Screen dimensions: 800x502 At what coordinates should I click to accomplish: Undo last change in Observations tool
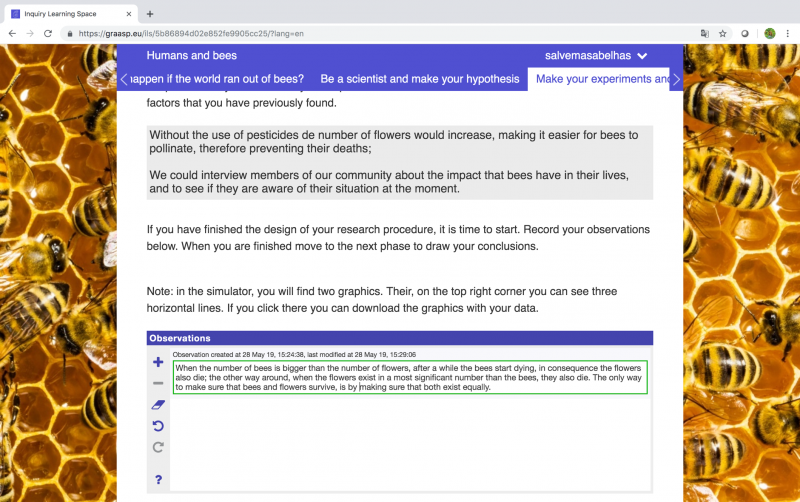coord(158,426)
